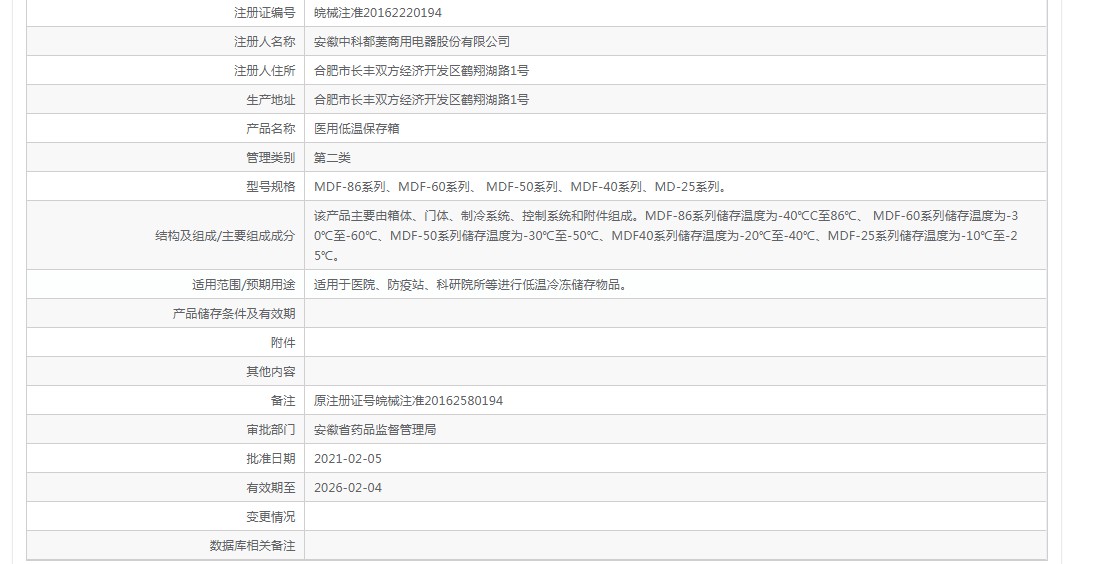This screenshot has height=564, width=1118.
Task: Select the address value in 生产地址 row
Action: coord(421,100)
